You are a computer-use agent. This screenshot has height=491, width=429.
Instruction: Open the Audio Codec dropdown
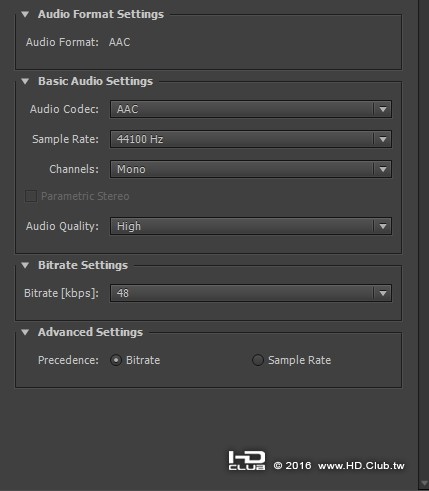pyautogui.click(x=251, y=109)
